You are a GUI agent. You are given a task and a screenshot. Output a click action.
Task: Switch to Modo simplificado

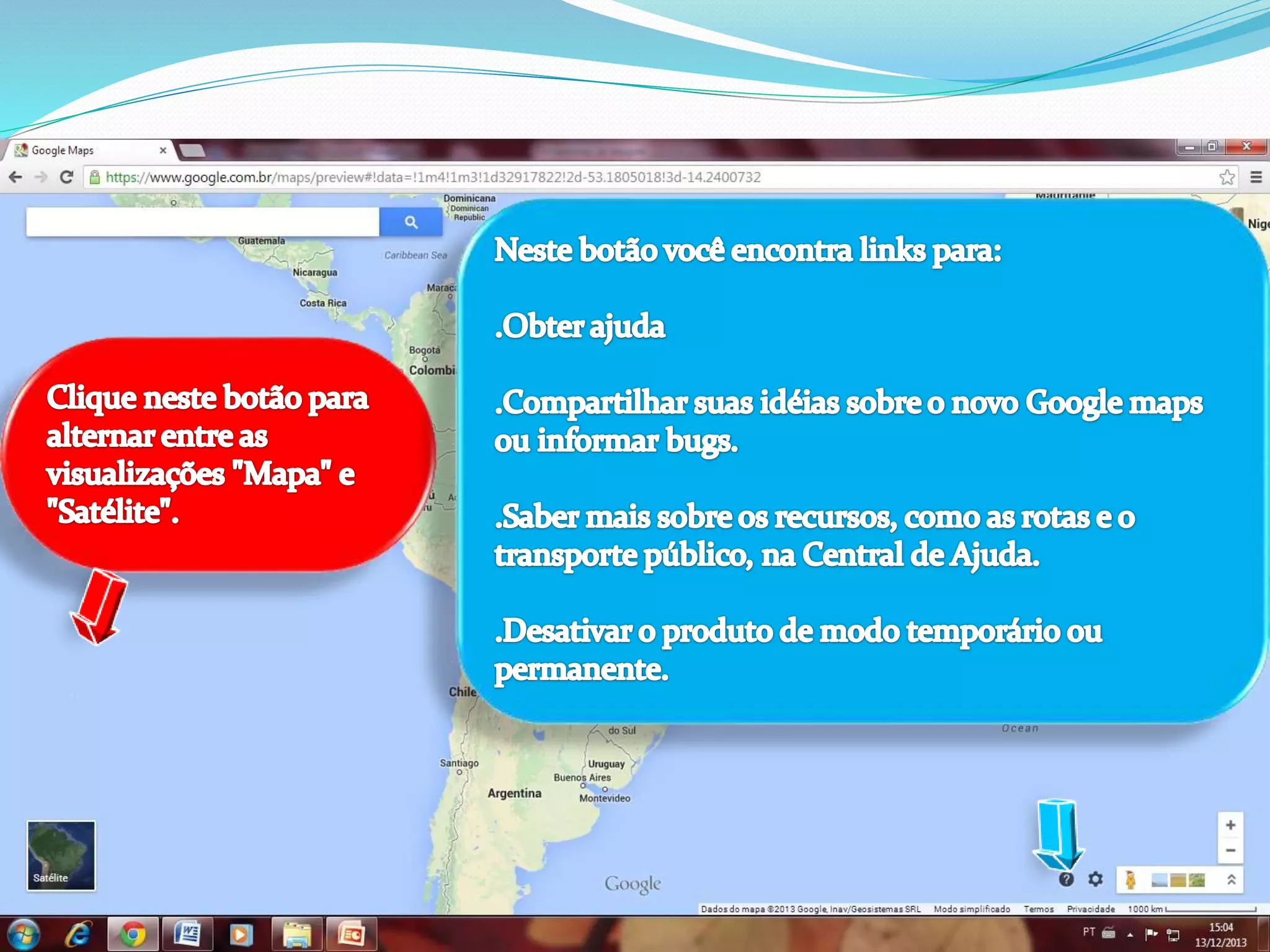click(972, 909)
